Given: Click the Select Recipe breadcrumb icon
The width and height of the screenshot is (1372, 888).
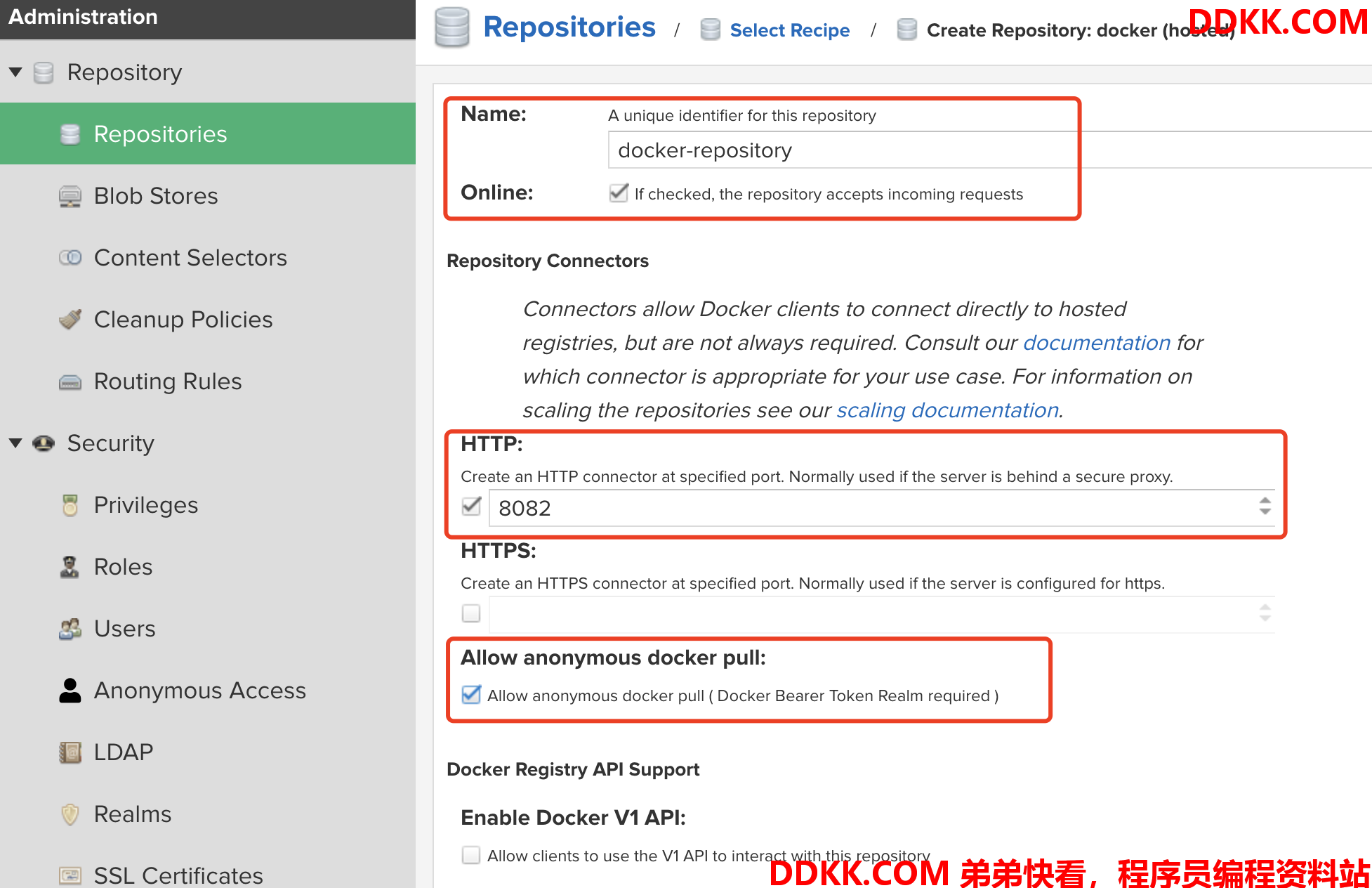Looking at the screenshot, I should point(711,30).
